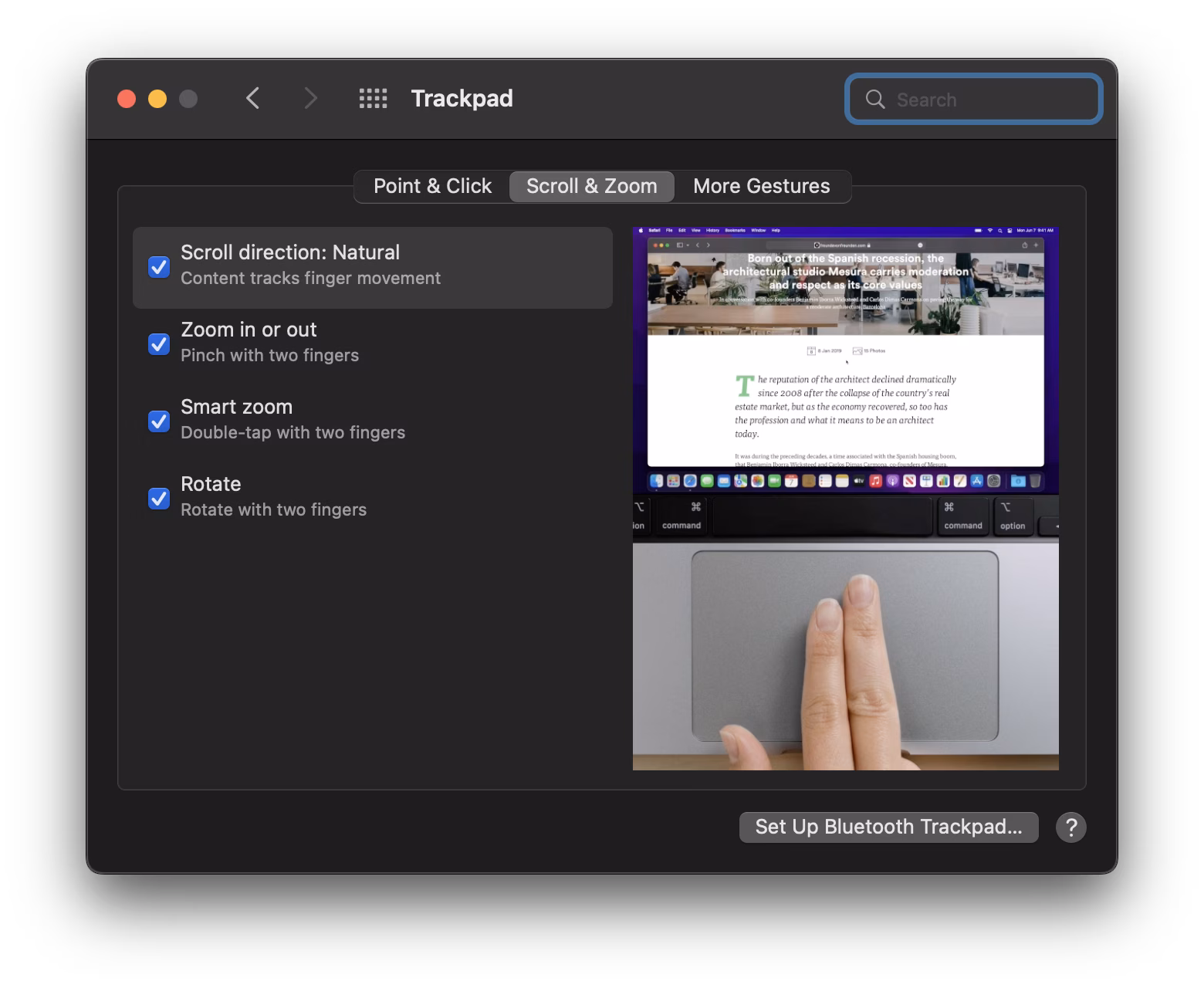
Task: Disable the Scroll direction: Natural checkbox
Action: pos(159,267)
